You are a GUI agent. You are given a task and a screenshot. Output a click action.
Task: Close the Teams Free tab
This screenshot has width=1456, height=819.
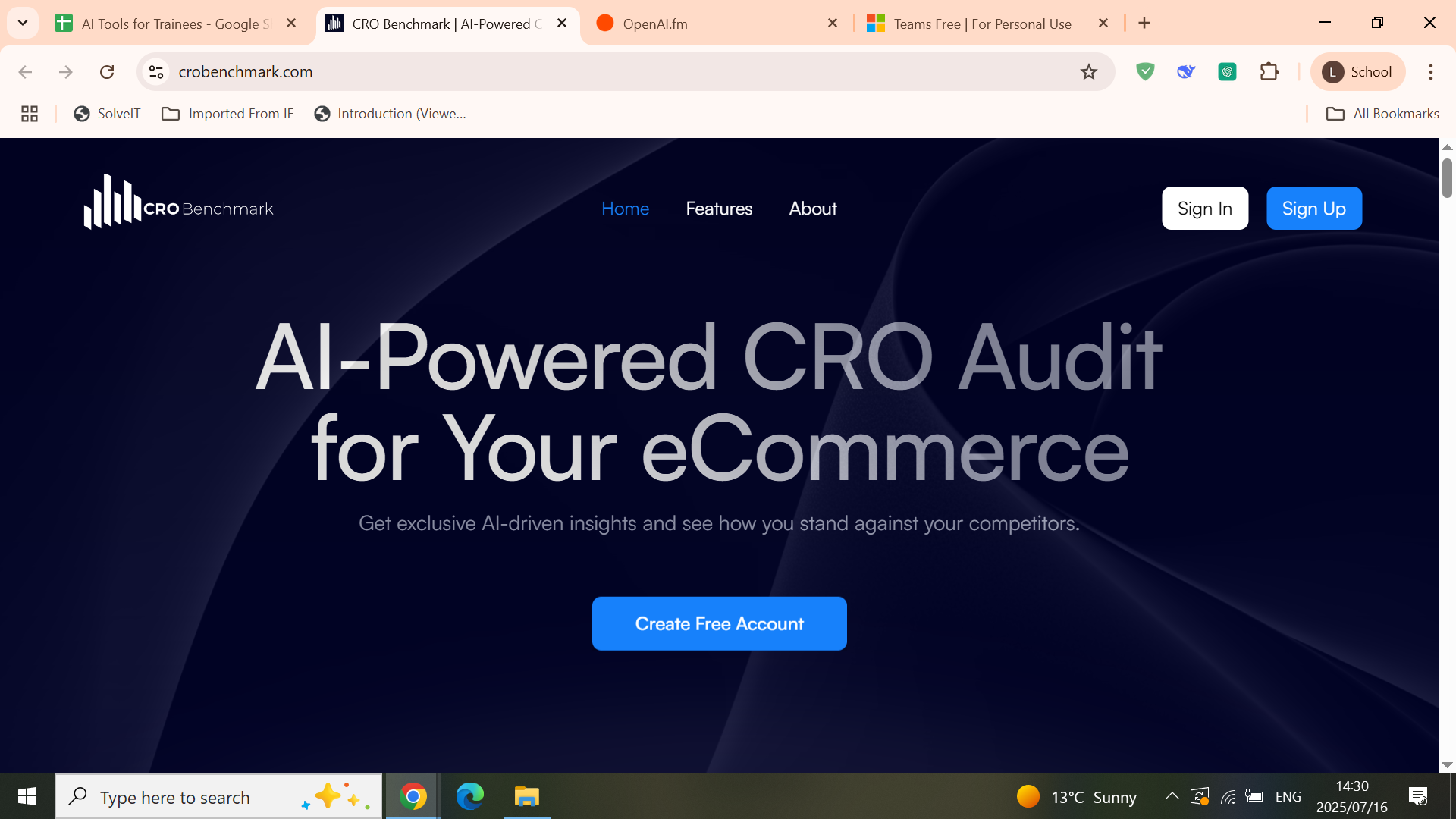(1103, 24)
